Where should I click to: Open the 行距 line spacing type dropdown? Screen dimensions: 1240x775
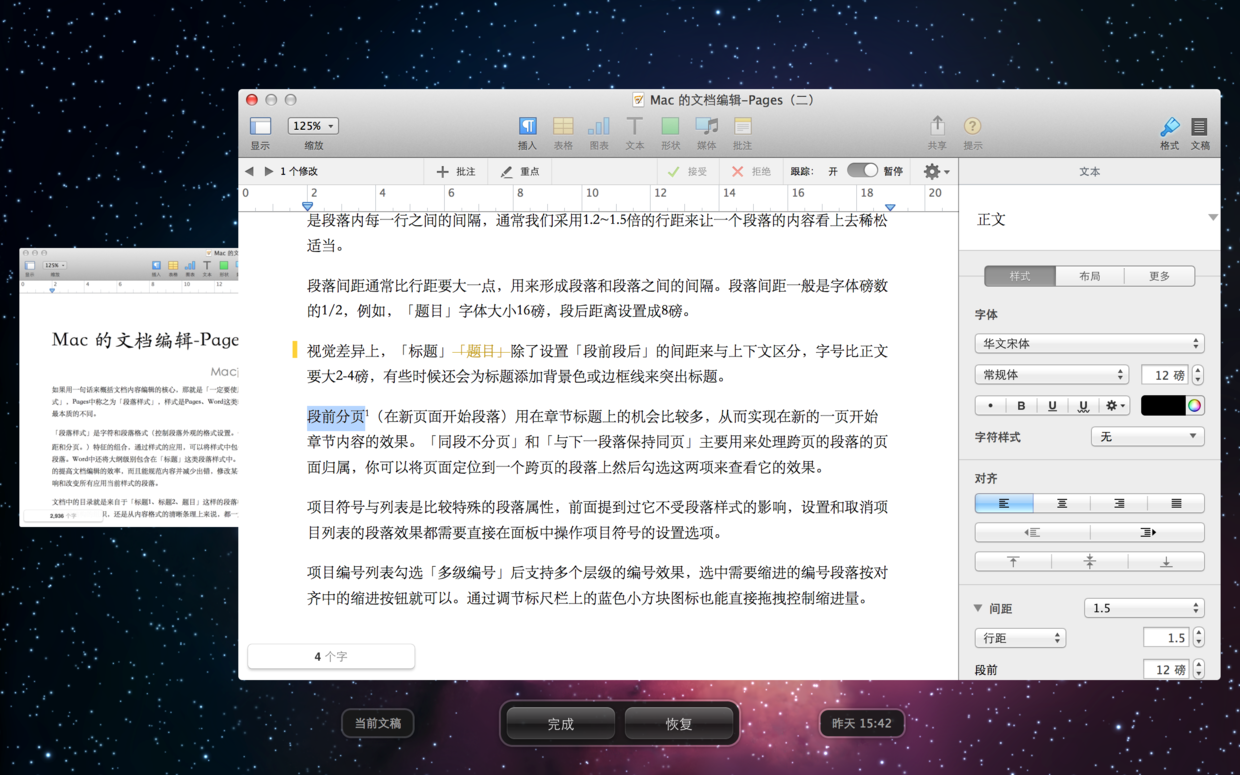(1020, 638)
